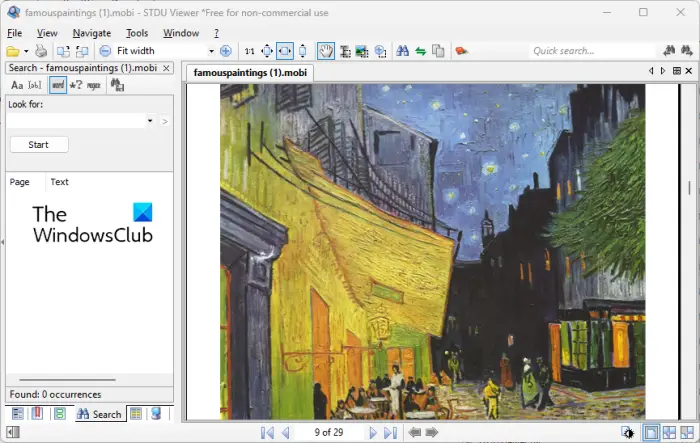
Task: Open the File menu
Action: pos(14,33)
